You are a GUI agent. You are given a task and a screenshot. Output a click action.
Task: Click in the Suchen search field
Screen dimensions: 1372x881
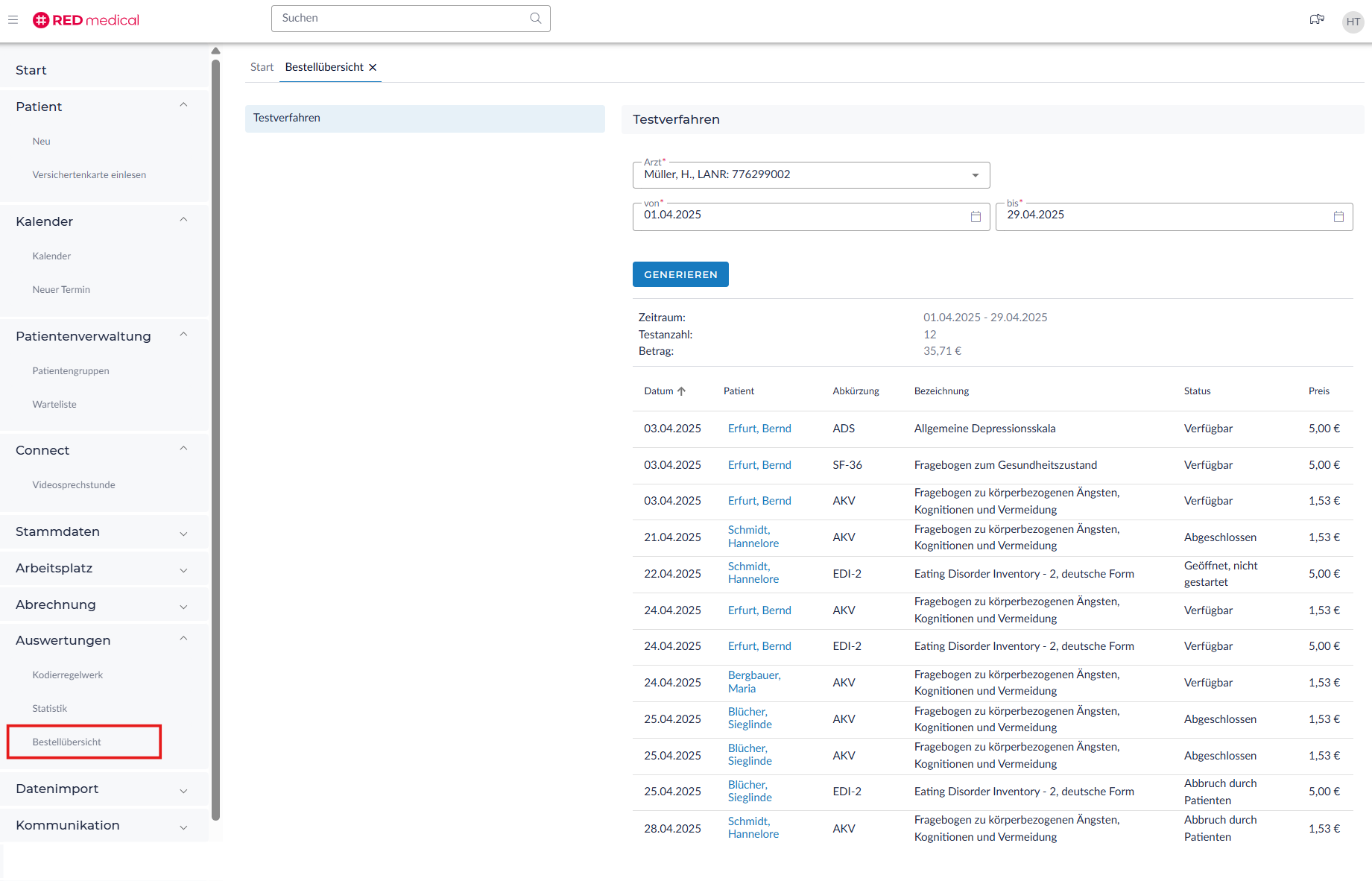[x=402, y=19]
